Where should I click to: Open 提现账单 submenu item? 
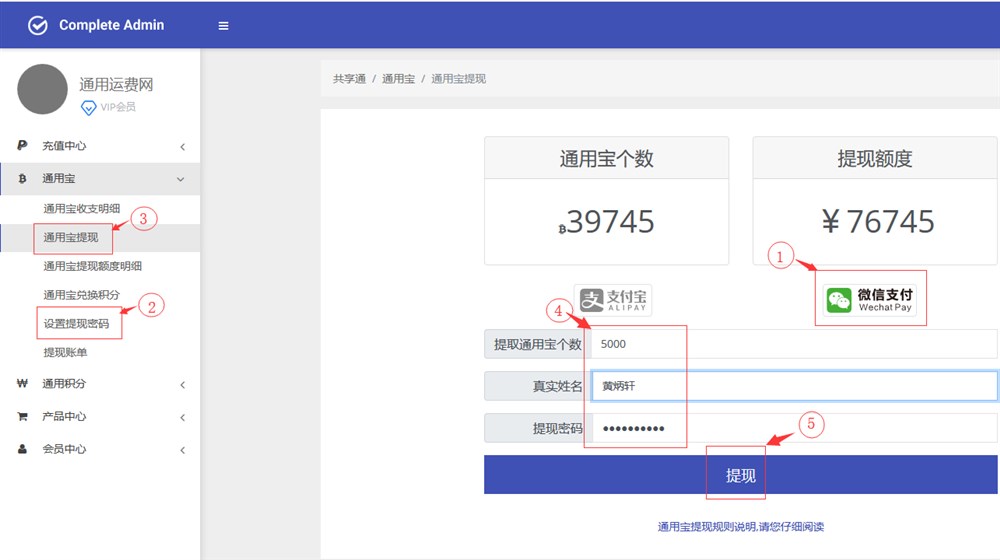click(65, 352)
